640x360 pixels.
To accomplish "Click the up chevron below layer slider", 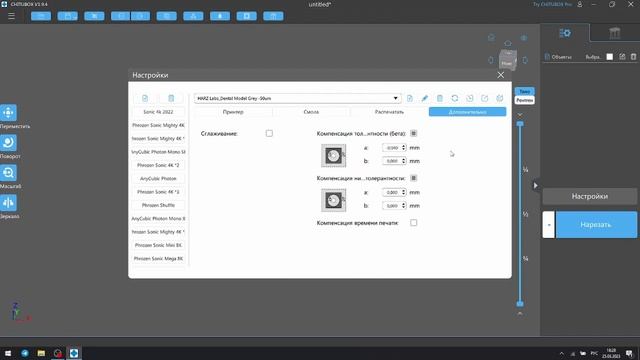I will point(520,313).
